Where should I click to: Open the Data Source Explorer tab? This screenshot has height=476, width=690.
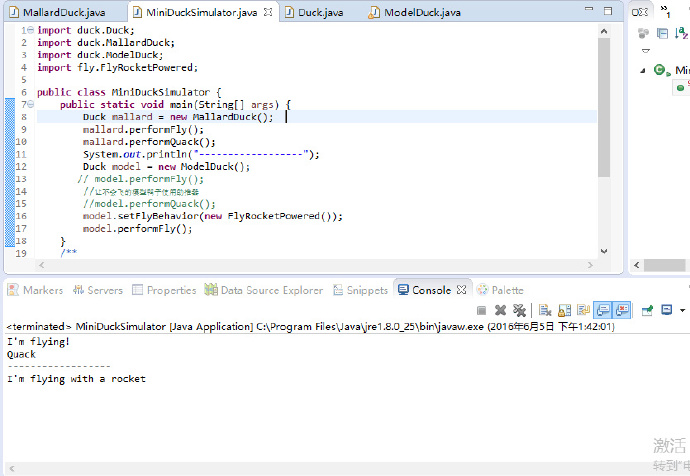[264, 290]
